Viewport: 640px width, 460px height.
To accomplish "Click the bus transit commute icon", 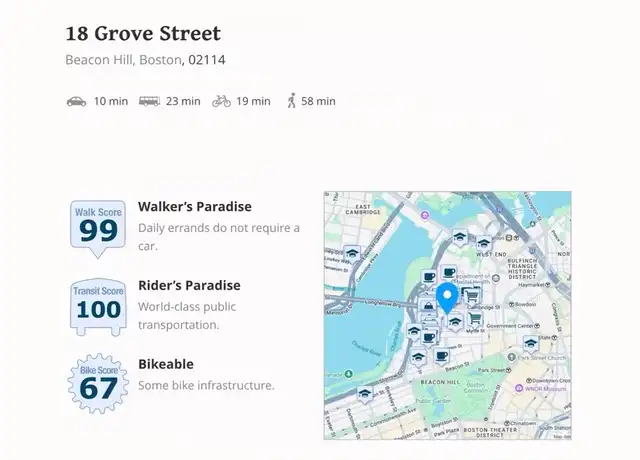I will 149,101.
